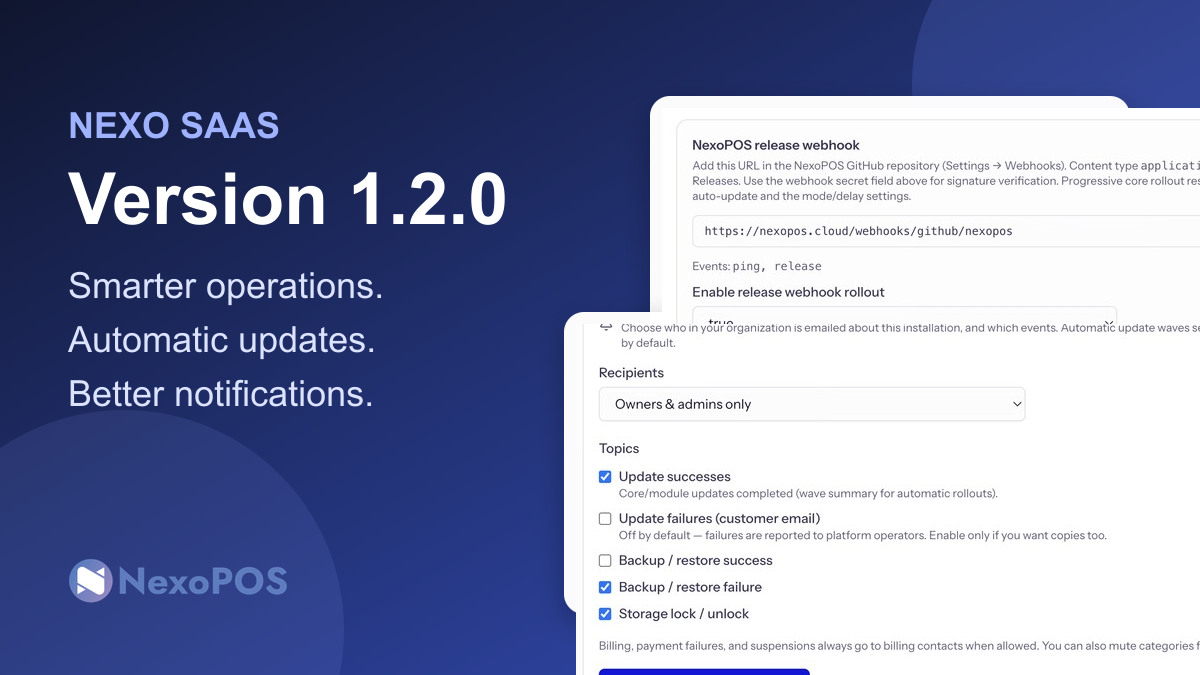The width and height of the screenshot is (1200, 675).
Task: Click the webhook URL field
Action: tap(946, 231)
